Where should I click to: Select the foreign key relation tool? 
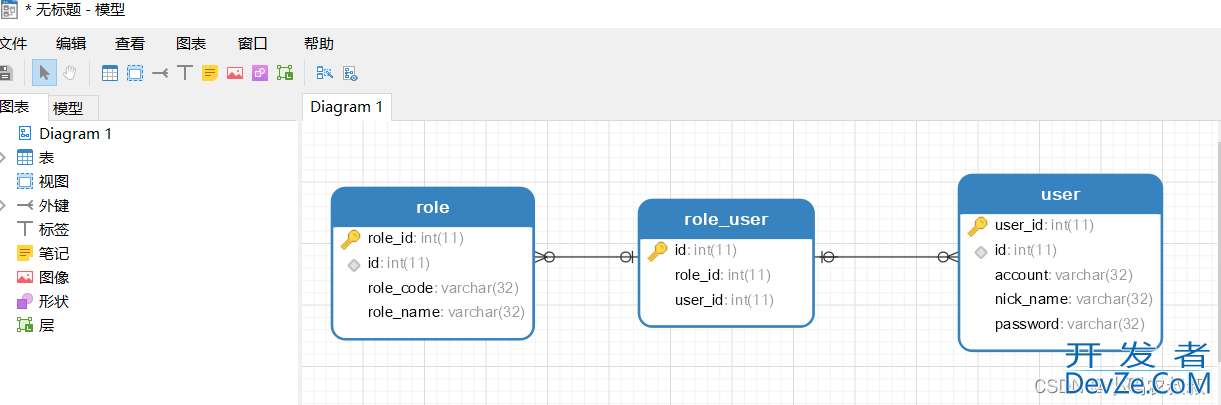(160, 73)
